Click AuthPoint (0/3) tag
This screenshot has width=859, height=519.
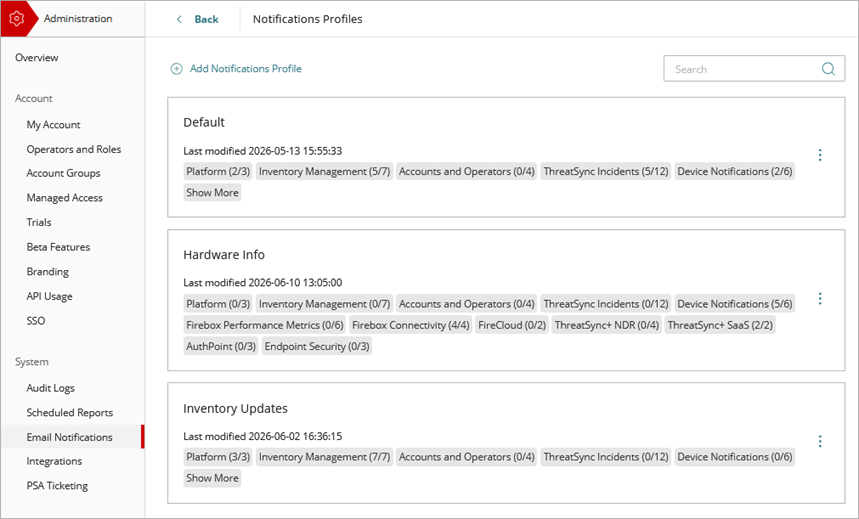coord(221,346)
